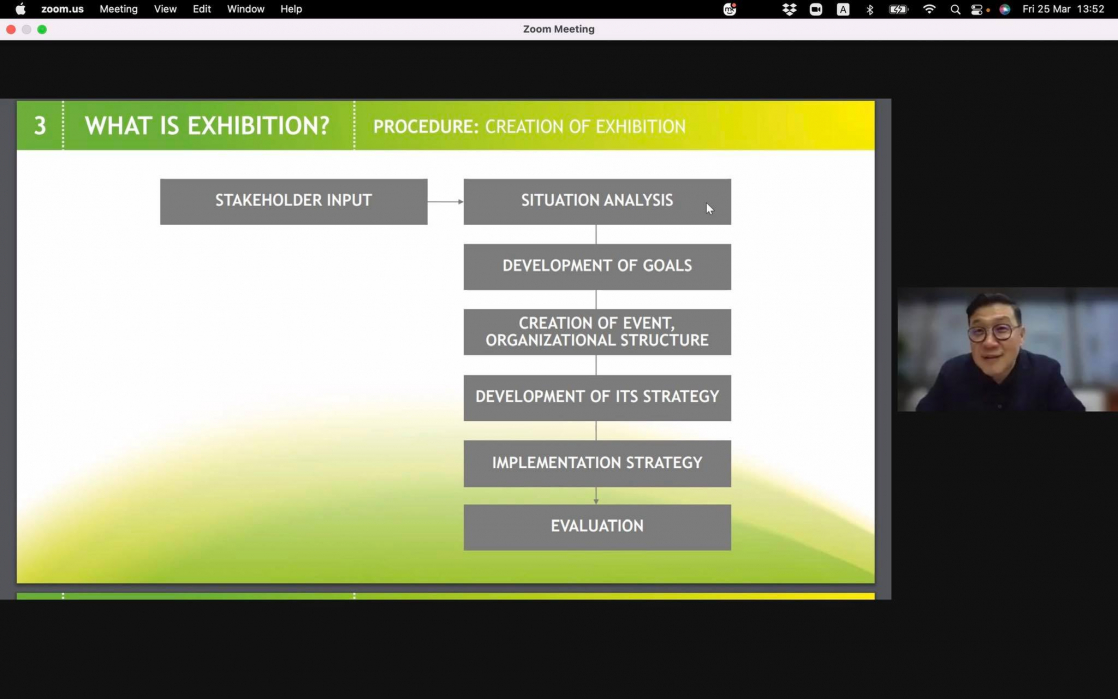Select the speaker's video thumbnail

pyautogui.click(x=1006, y=350)
